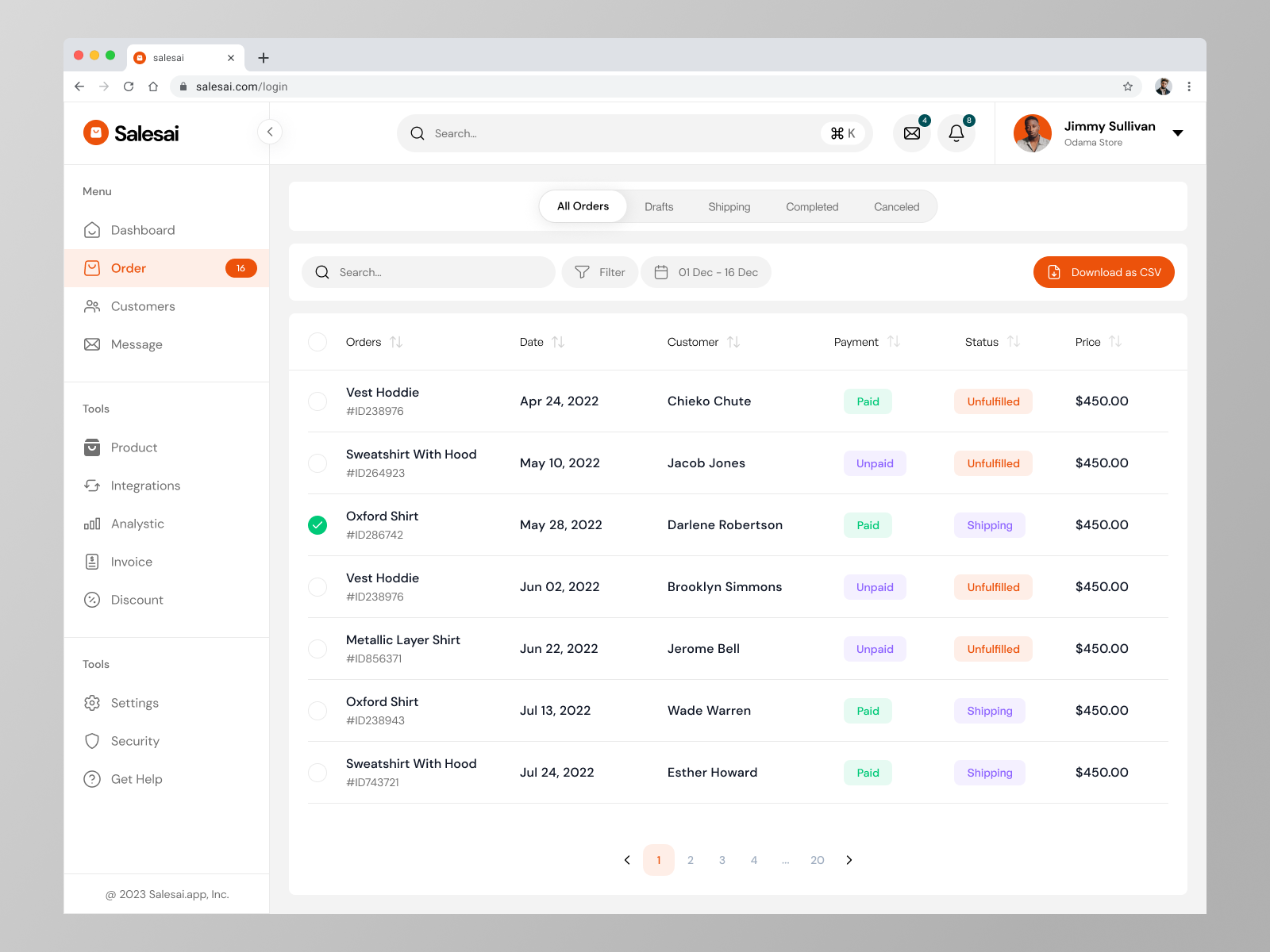The height and width of the screenshot is (952, 1270).
Task: Open the mail envelope icon with badge
Action: pos(911,133)
